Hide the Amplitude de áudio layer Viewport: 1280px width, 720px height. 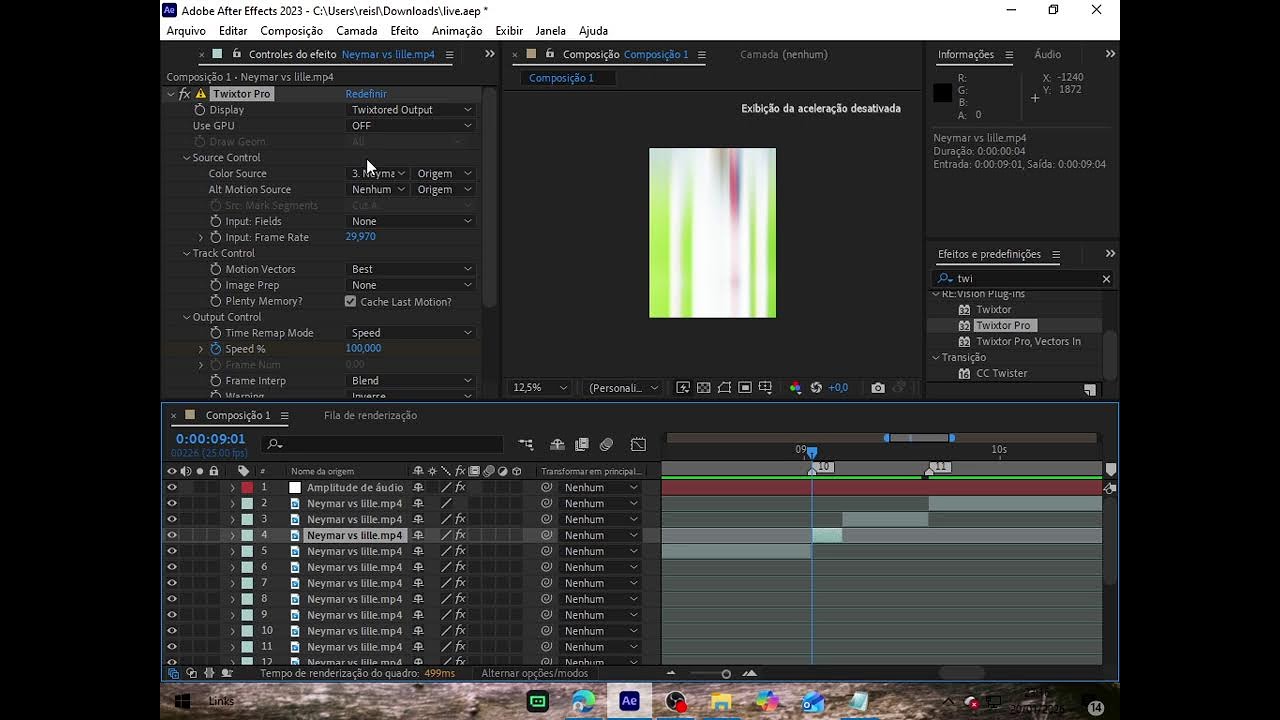(172, 488)
